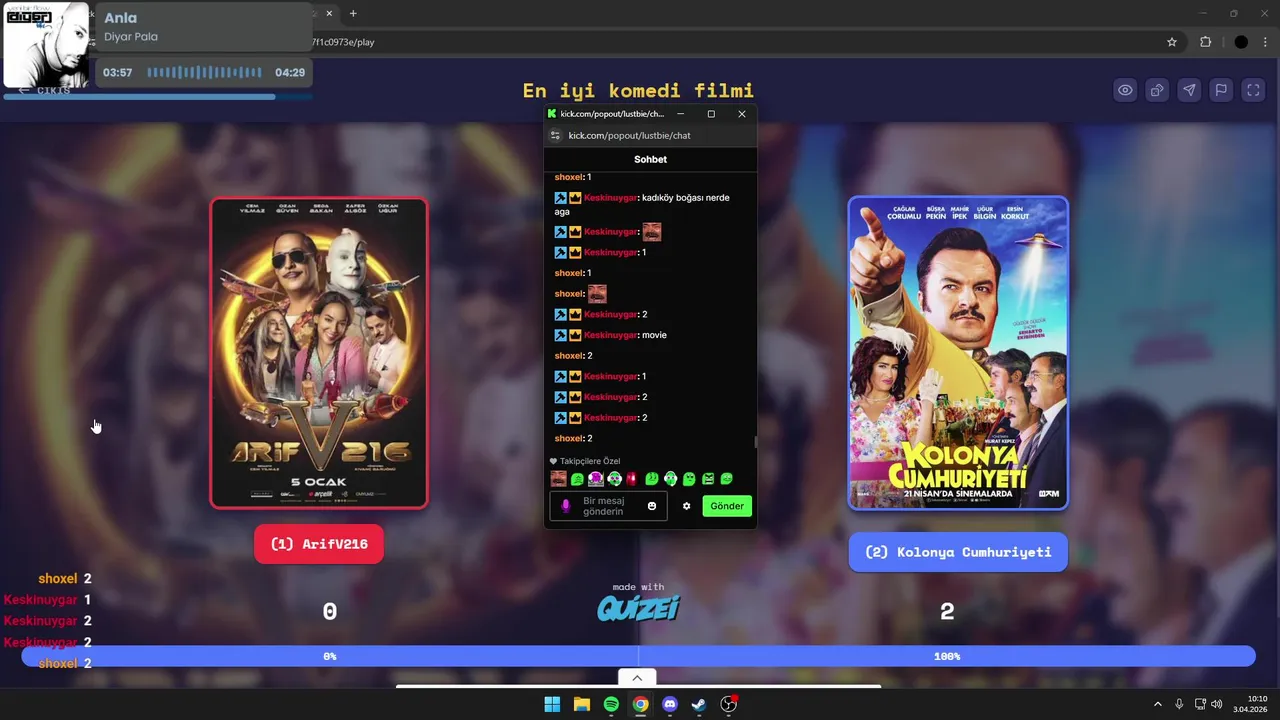Open Steam from the taskbar
1280x720 pixels.
click(699, 704)
